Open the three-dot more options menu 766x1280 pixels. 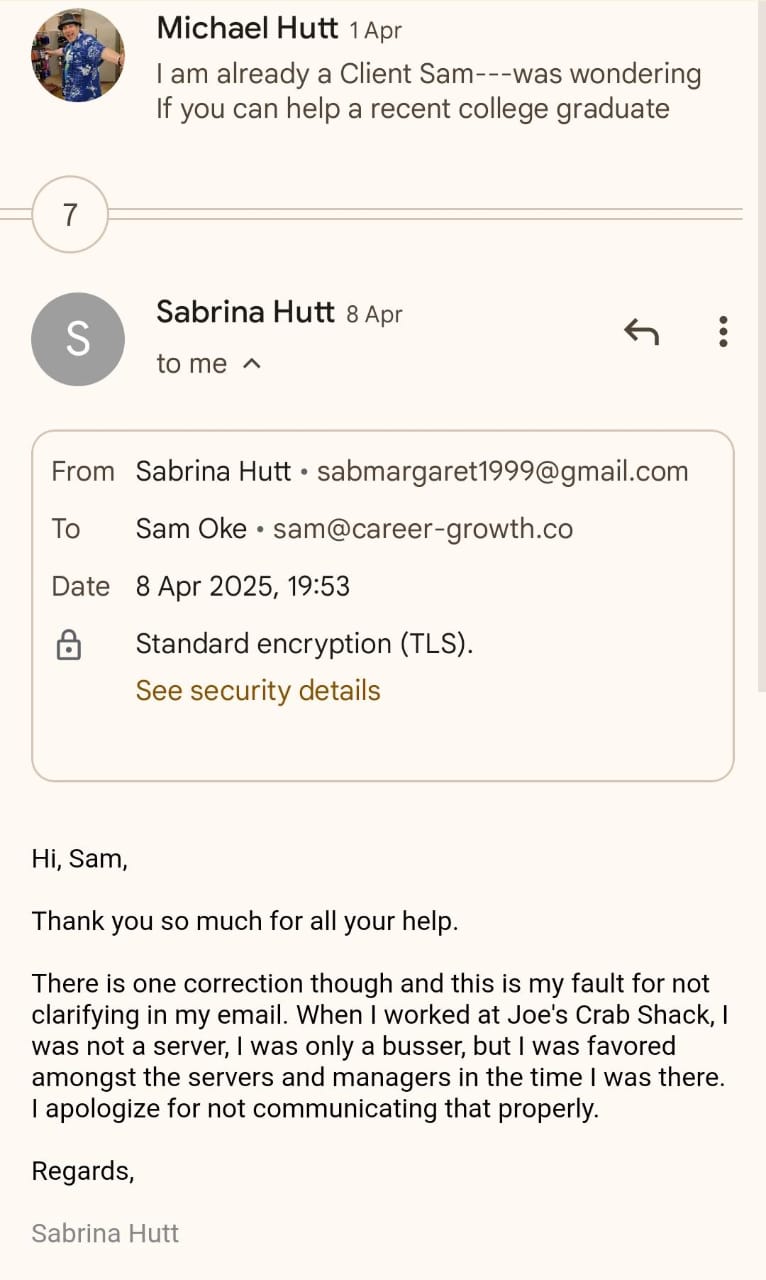tap(723, 331)
